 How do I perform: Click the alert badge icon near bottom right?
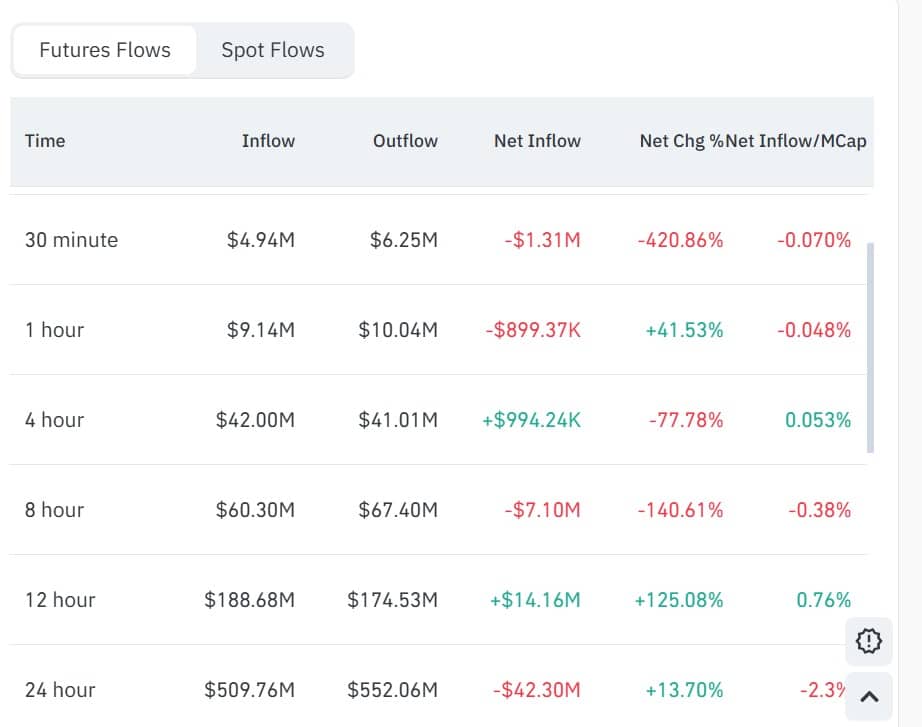pyautogui.click(x=868, y=641)
